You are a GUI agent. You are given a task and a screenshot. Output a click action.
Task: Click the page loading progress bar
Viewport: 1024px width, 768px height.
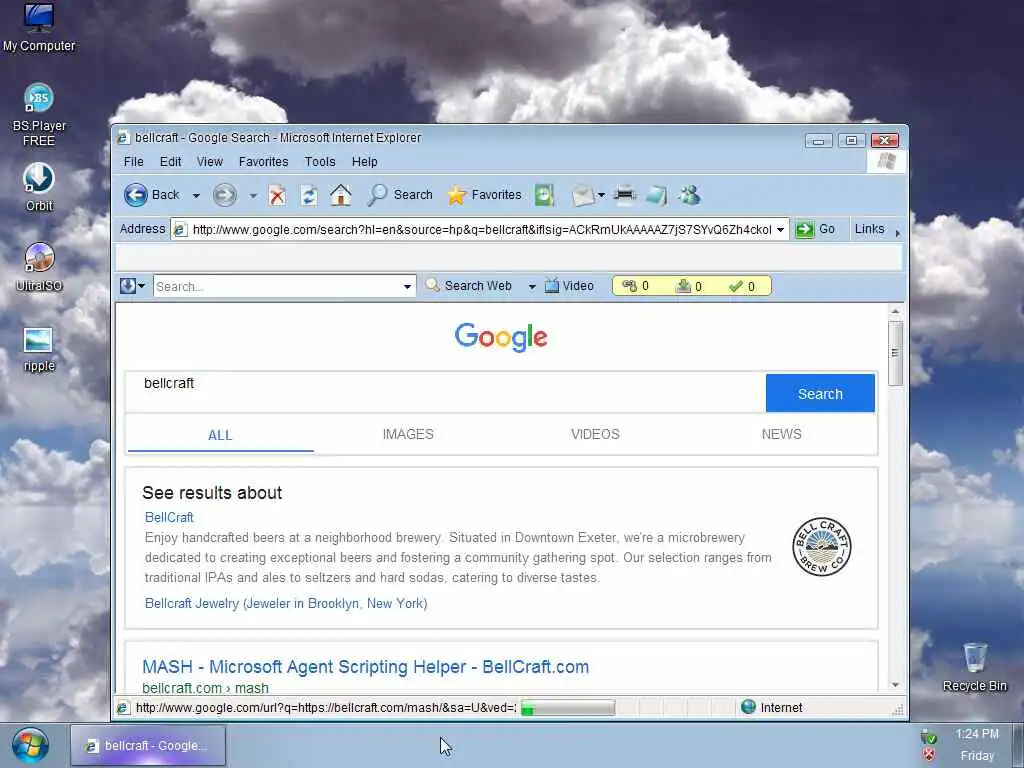click(568, 707)
